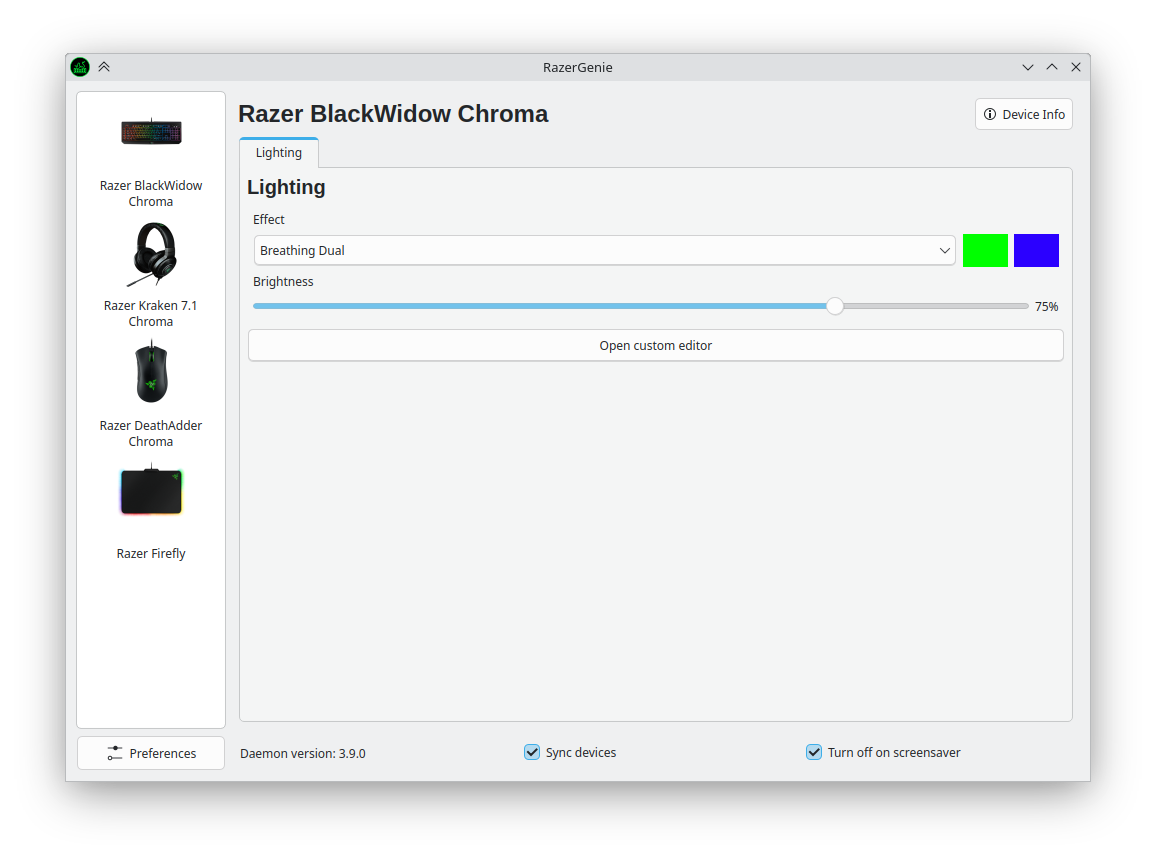Image resolution: width=1156 pixels, height=859 pixels.
Task: Switch to the Lighting tab
Action: tap(279, 153)
